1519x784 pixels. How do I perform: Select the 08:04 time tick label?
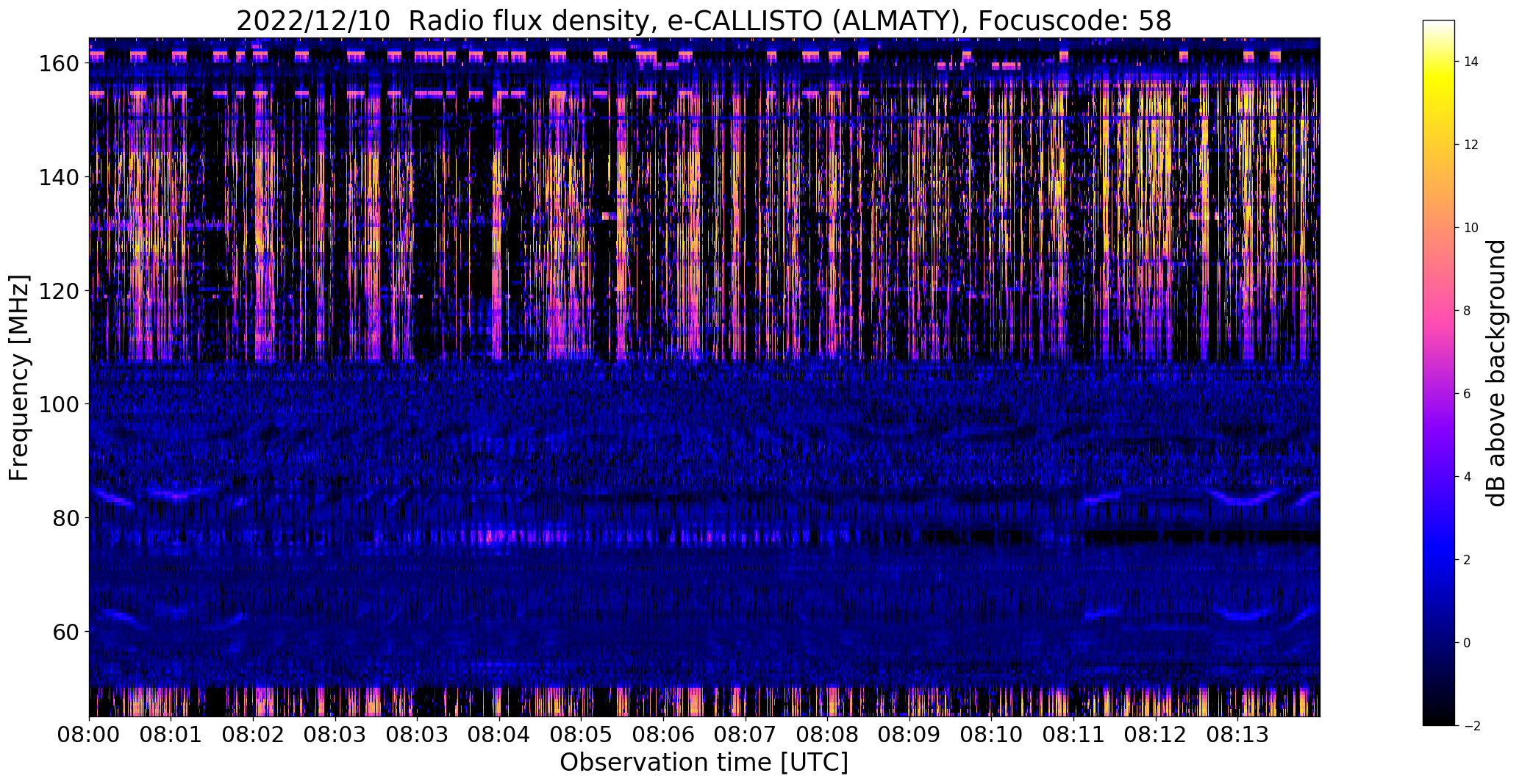pyautogui.click(x=499, y=734)
